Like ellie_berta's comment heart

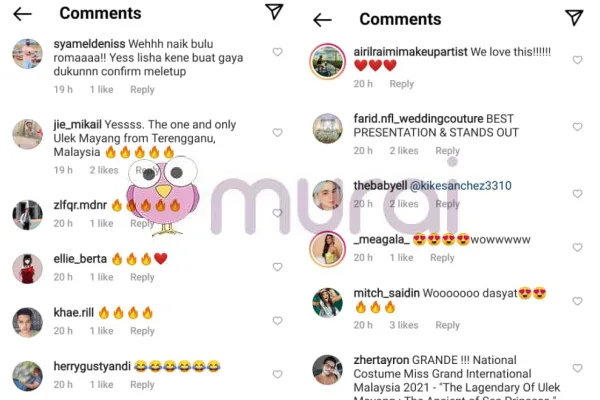[x=277, y=267]
